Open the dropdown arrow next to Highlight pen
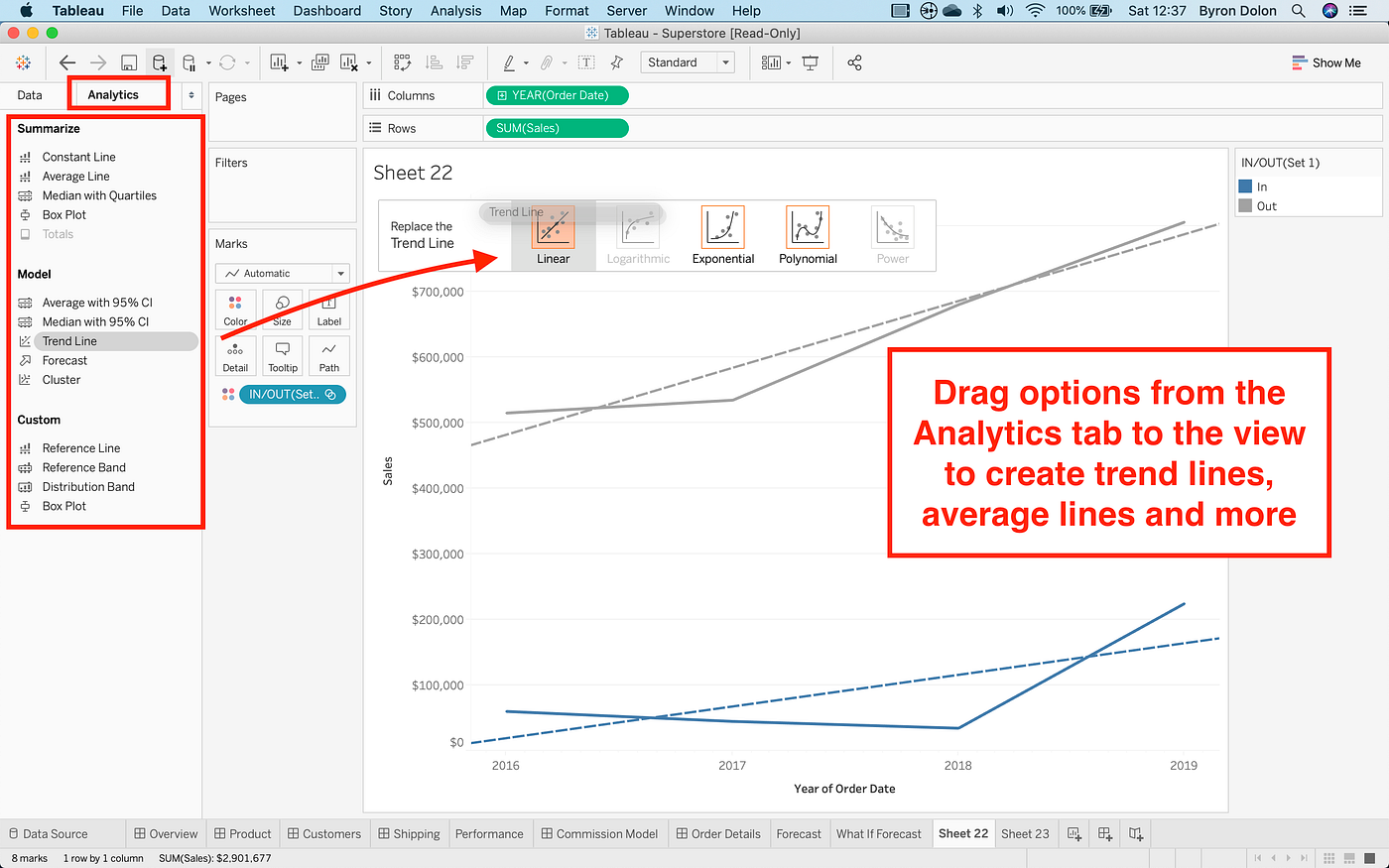The width and height of the screenshot is (1389, 868). 526,63
